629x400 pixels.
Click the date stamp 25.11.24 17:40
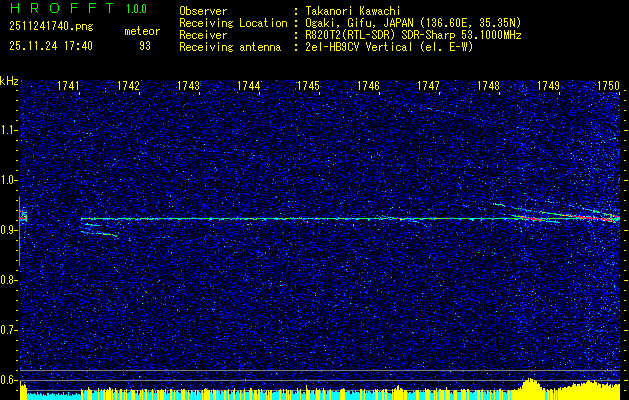pos(51,46)
